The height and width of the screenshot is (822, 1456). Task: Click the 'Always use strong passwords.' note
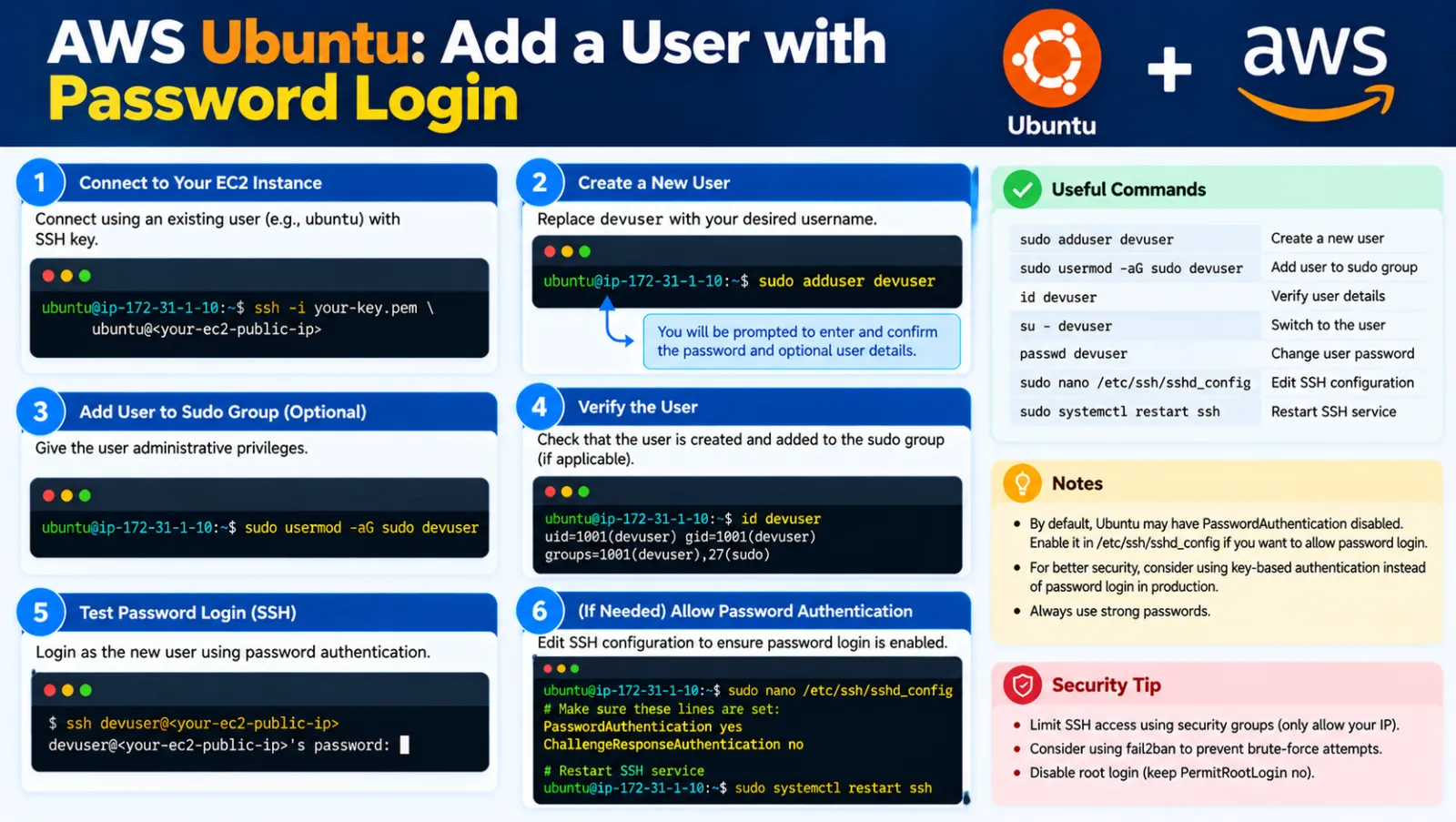tap(1119, 611)
